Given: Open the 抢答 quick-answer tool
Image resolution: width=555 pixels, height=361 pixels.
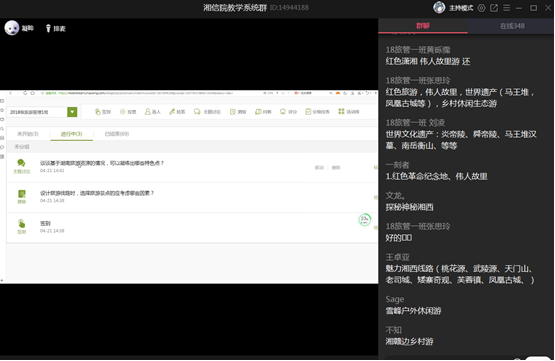Looking at the screenshot, I should click(x=177, y=112).
